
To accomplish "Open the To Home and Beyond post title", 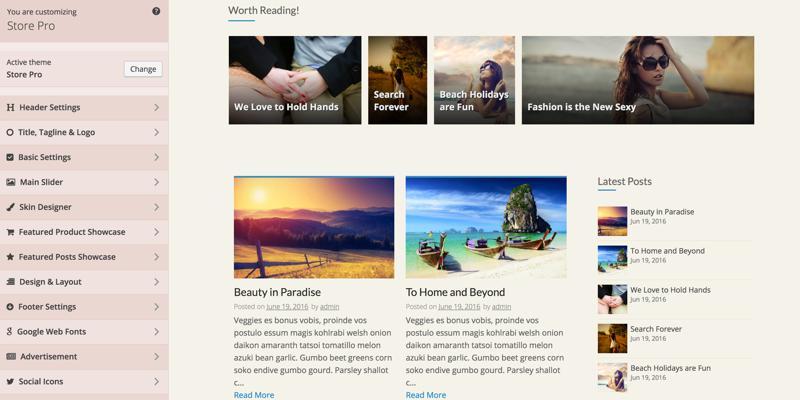I will (455, 292).
